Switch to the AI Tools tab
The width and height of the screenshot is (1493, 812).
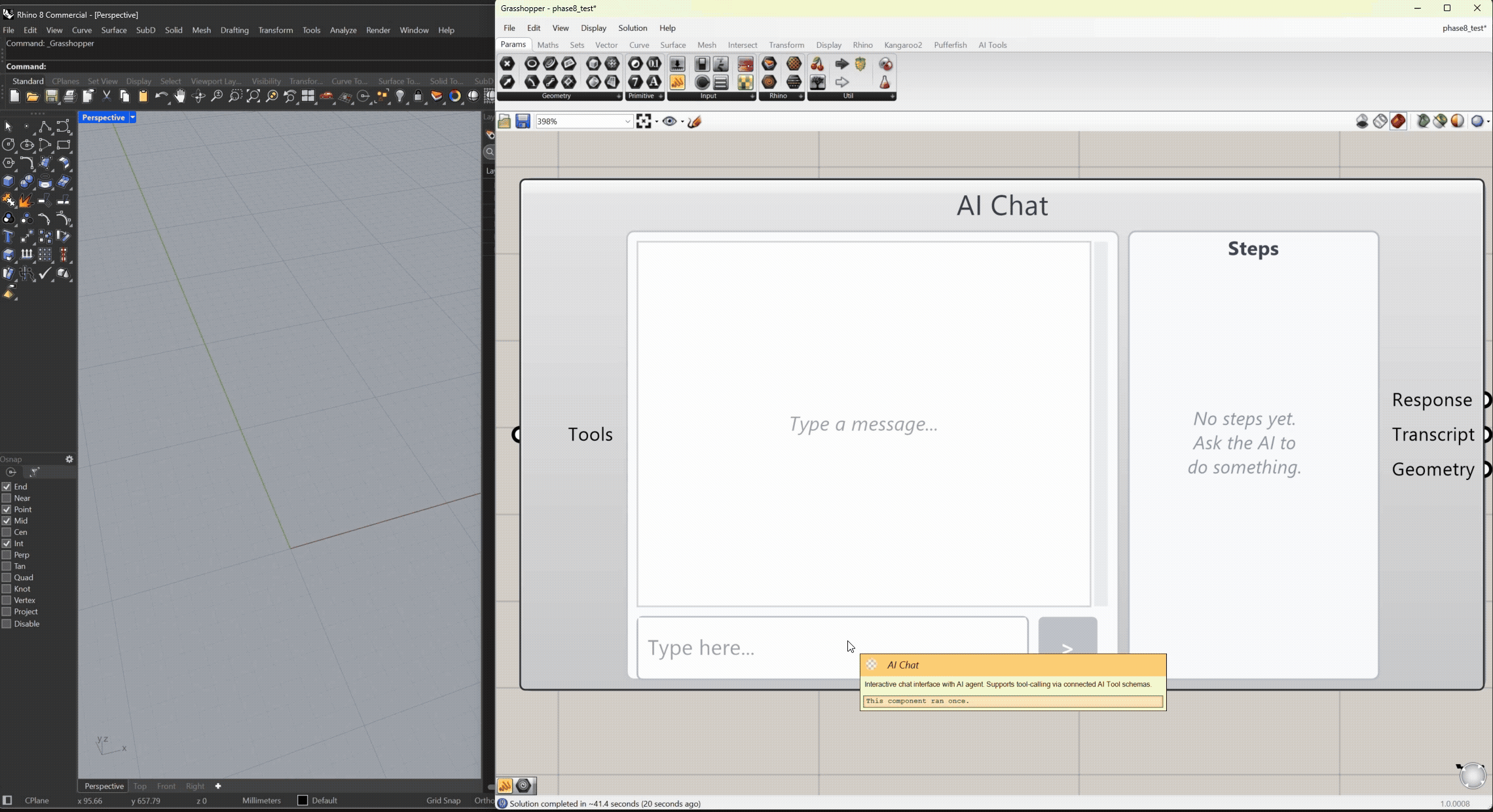(x=993, y=45)
